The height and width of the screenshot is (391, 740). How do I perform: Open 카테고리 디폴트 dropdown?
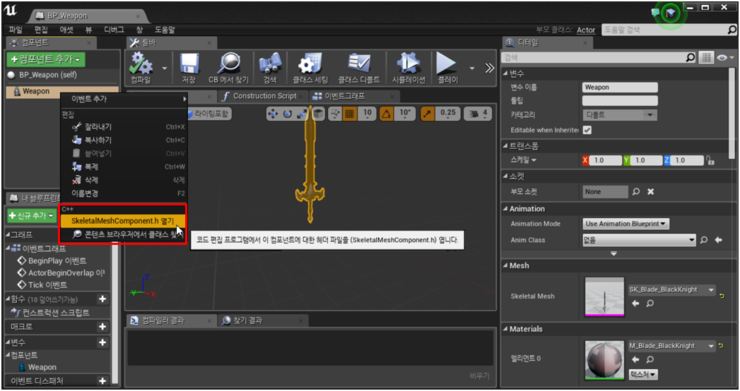pos(620,115)
